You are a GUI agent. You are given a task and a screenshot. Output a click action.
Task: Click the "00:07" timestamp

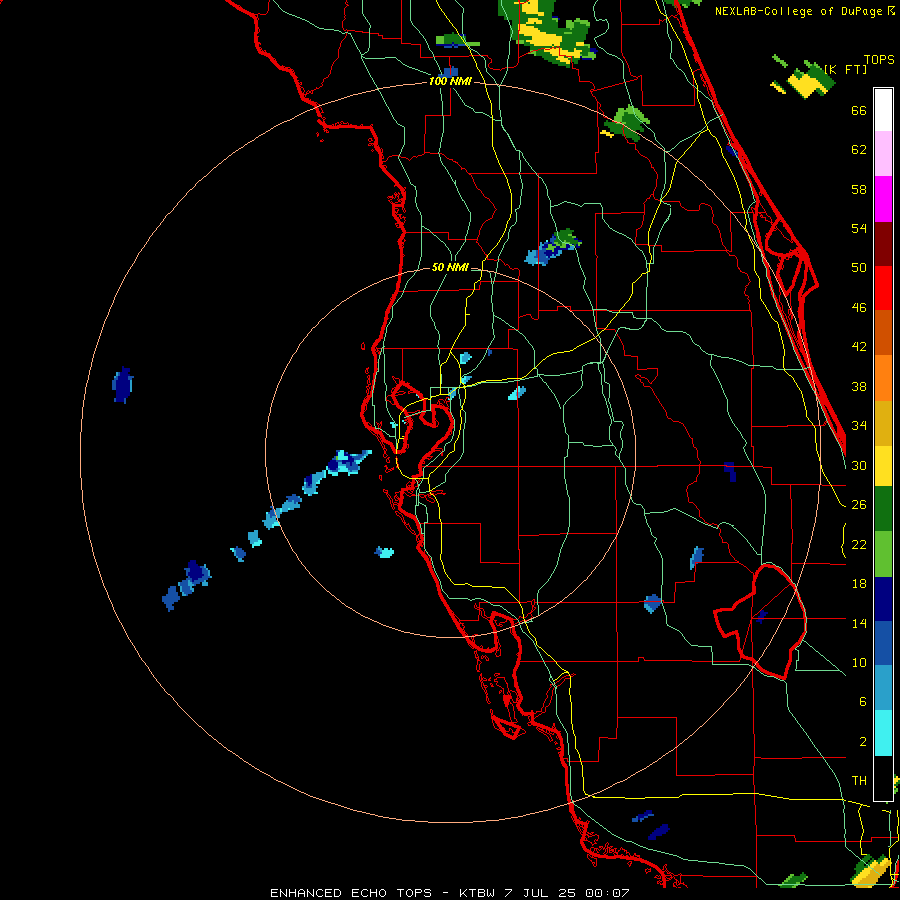point(607,893)
